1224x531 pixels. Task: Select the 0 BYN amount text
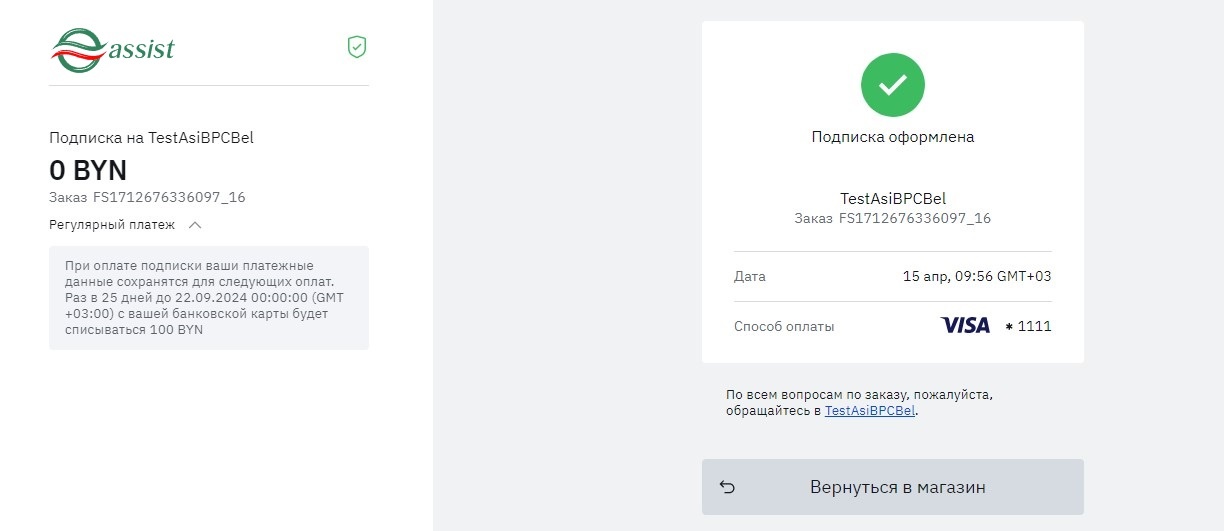tap(88, 171)
